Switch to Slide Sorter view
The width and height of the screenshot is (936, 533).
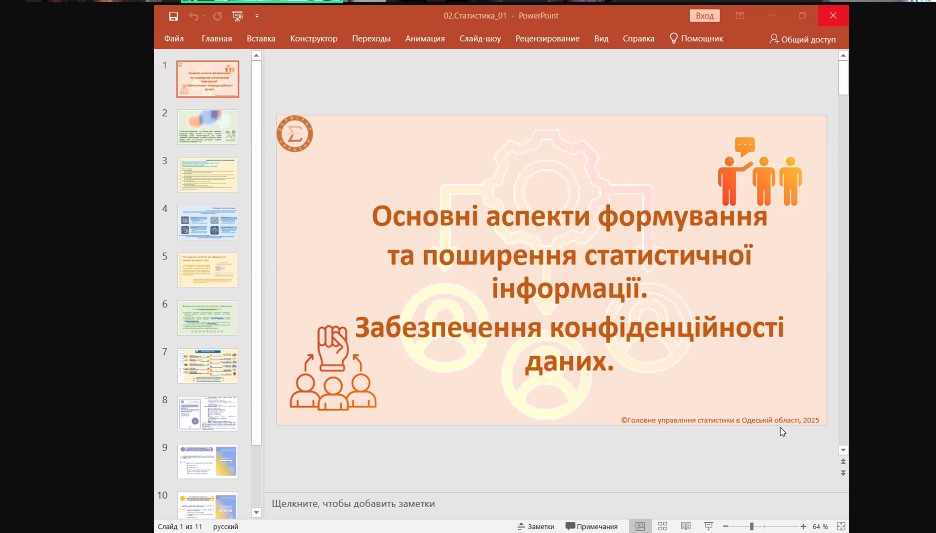click(662, 526)
